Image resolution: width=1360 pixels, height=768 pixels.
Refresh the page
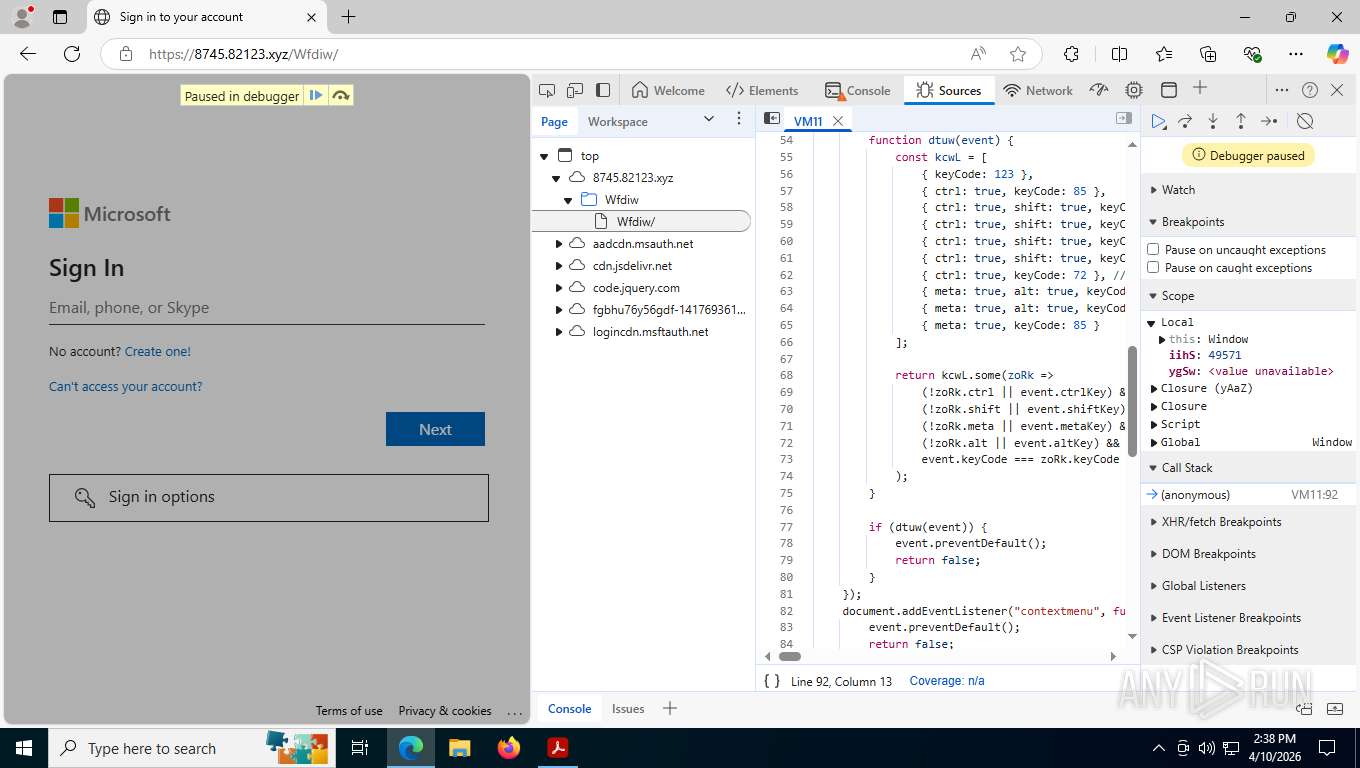coord(71,54)
